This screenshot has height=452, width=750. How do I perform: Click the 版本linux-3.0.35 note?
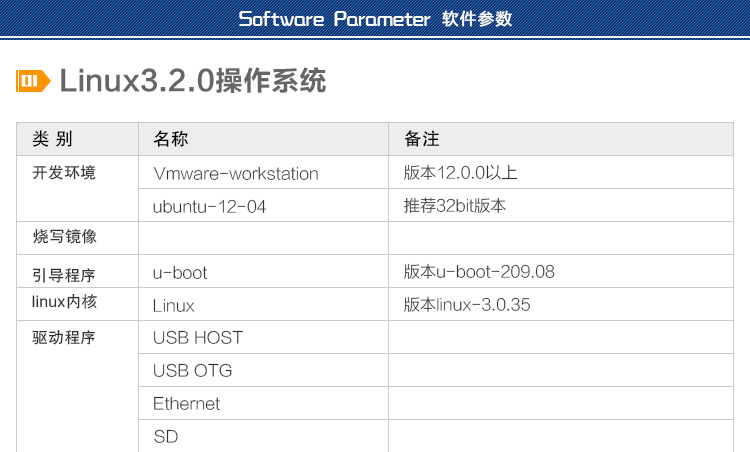(466, 305)
